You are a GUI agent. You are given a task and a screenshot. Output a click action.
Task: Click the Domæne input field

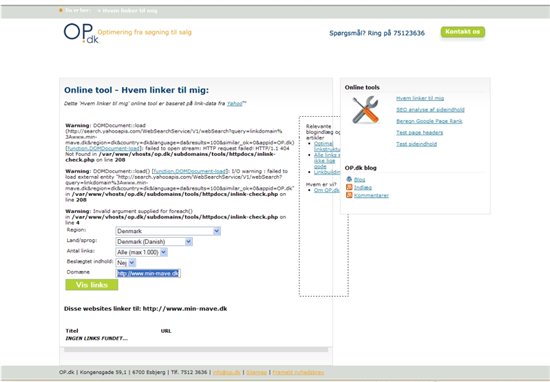[x=148, y=273]
